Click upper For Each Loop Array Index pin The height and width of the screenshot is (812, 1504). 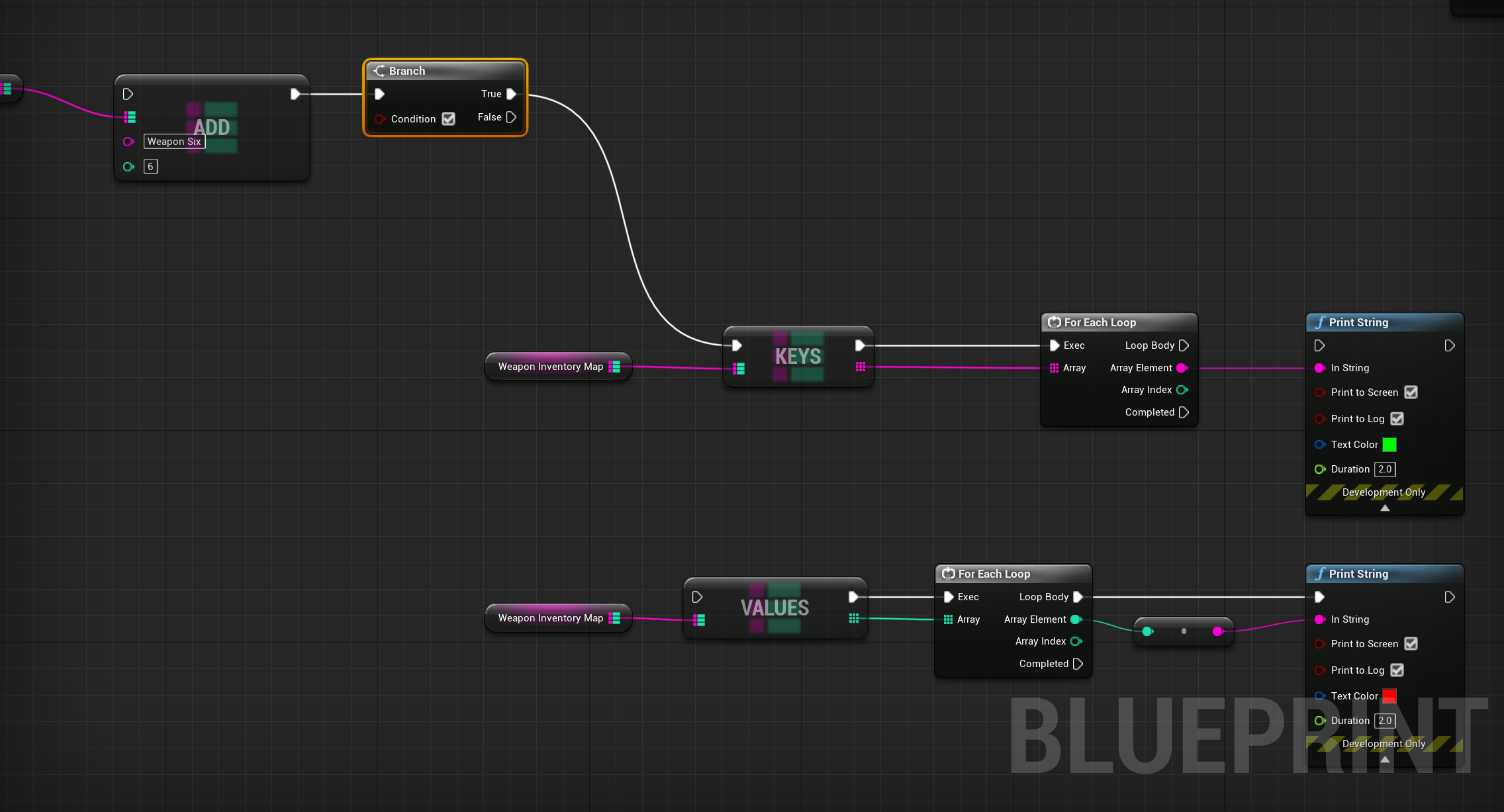pos(1182,390)
